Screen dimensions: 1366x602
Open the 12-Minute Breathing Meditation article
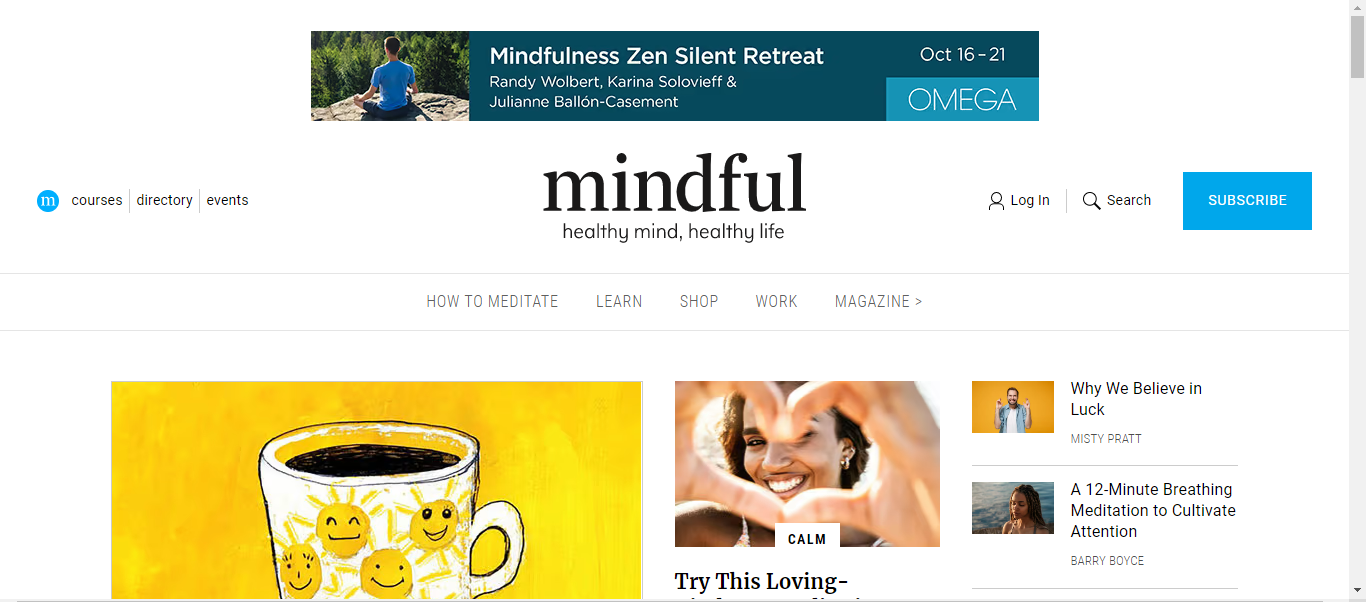coord(1153,510)
